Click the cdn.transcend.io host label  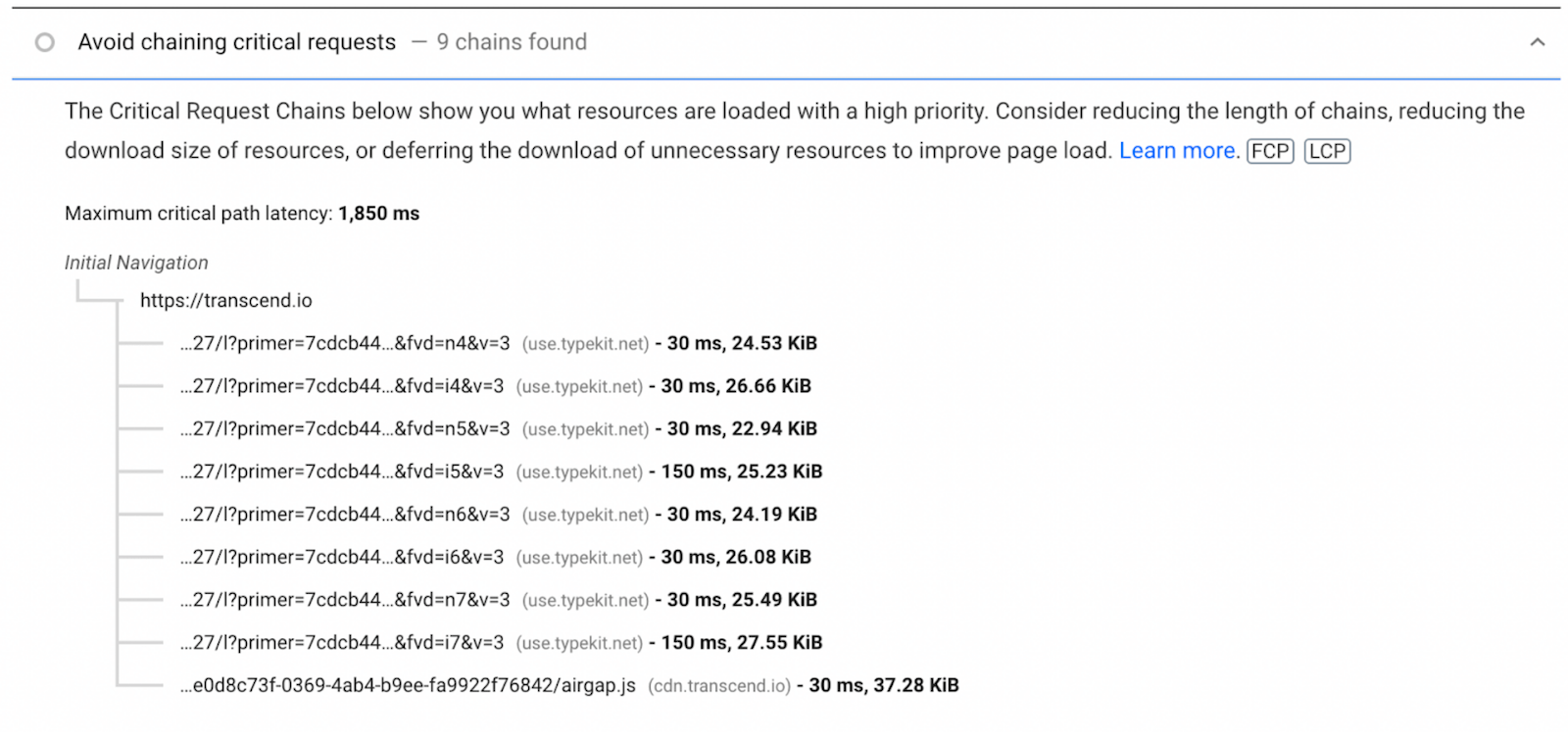719,686
